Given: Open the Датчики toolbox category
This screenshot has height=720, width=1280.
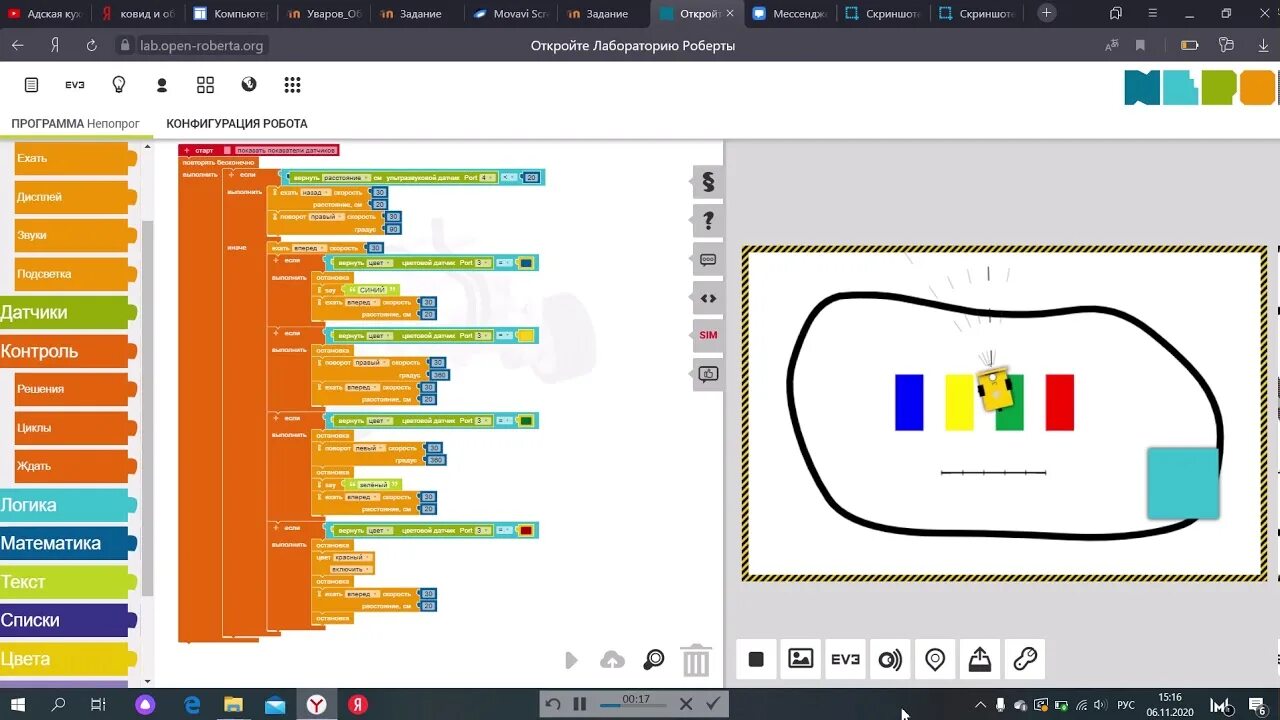Looking at the screenshot, I should pos(66,312).
